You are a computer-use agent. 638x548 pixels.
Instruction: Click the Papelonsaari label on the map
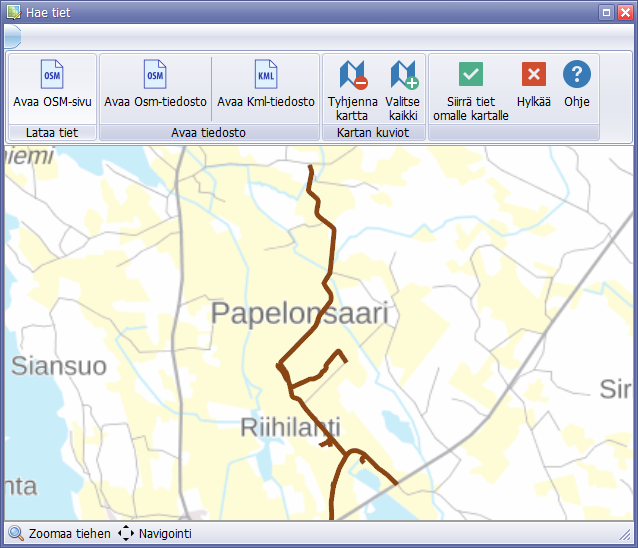299,314
